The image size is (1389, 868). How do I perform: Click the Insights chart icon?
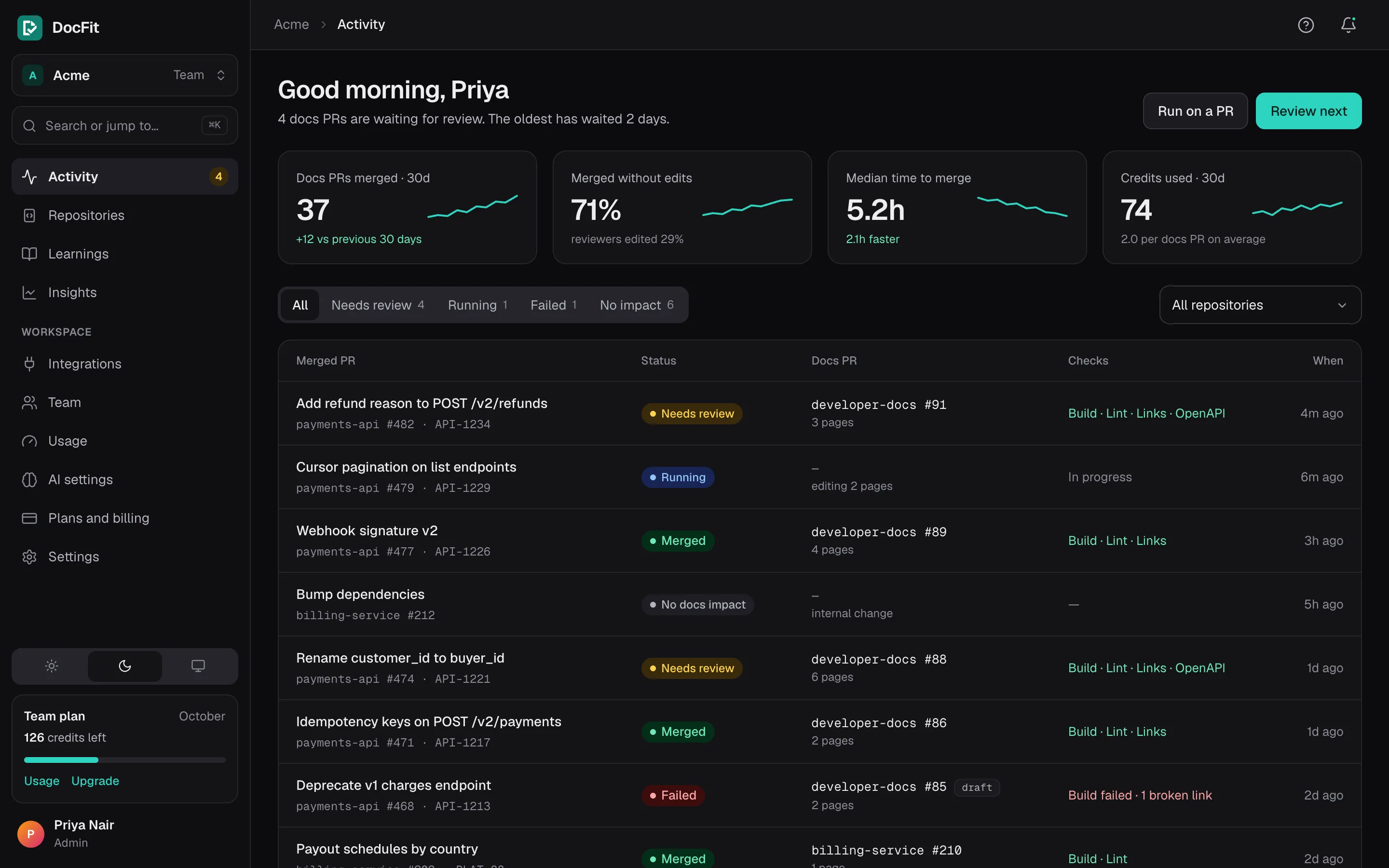point(29,292)
